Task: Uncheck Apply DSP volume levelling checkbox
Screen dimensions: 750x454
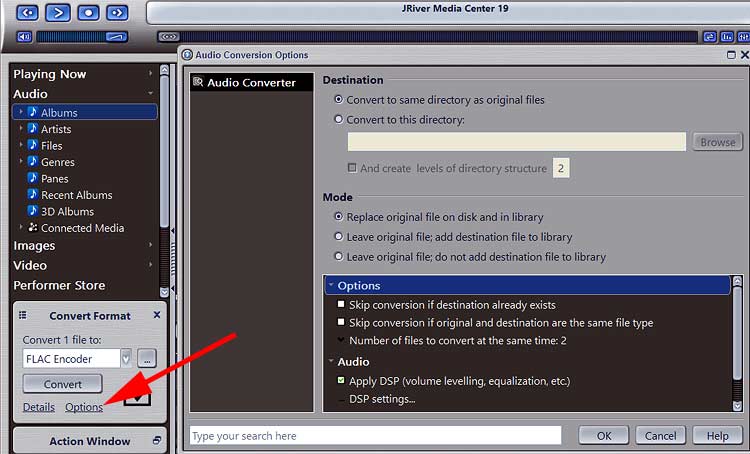Action: point(341,381)
